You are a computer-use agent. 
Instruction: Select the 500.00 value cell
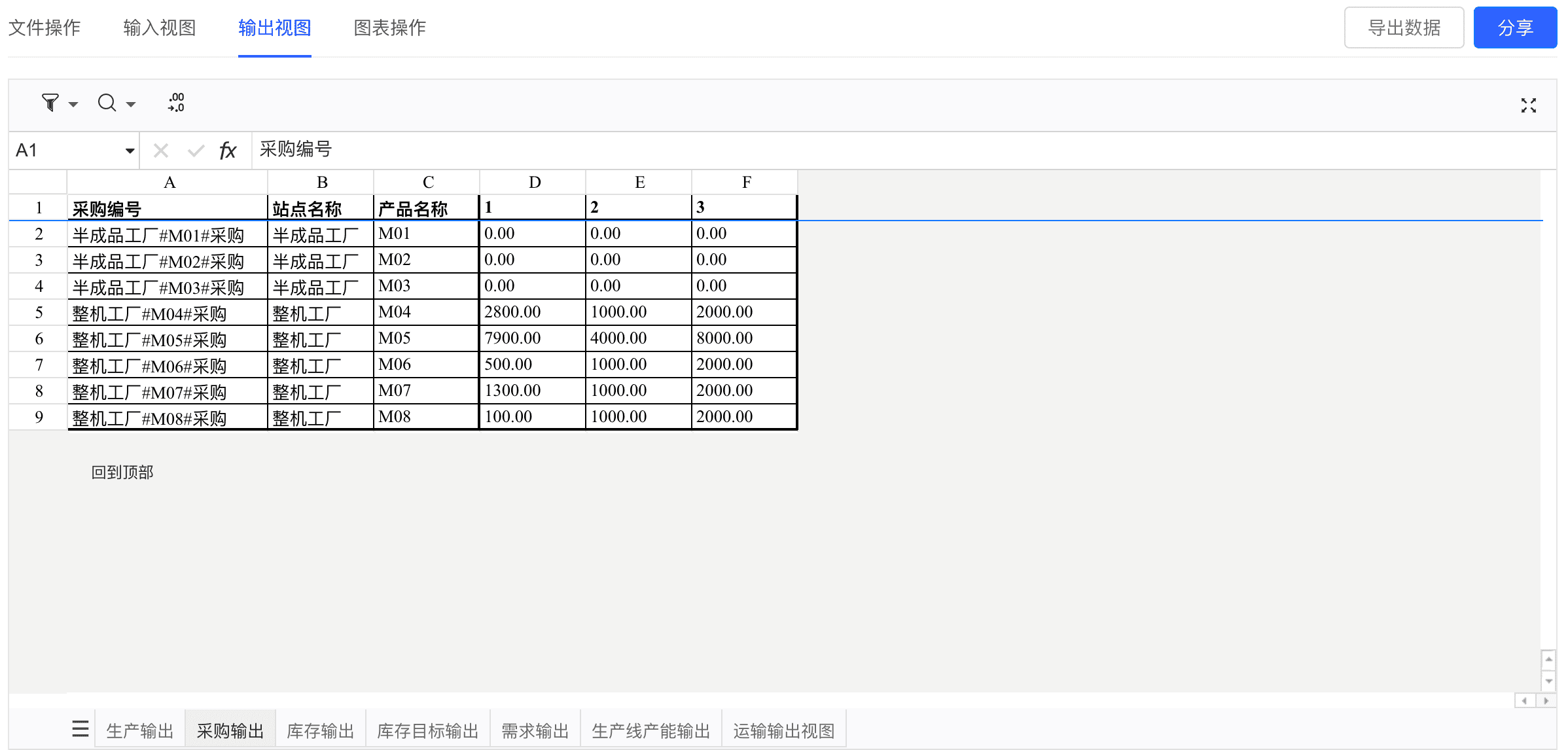point(533,365)
